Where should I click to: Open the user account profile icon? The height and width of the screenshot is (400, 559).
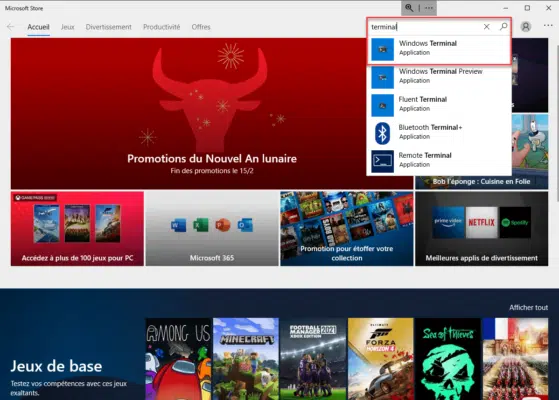(525, 27)
